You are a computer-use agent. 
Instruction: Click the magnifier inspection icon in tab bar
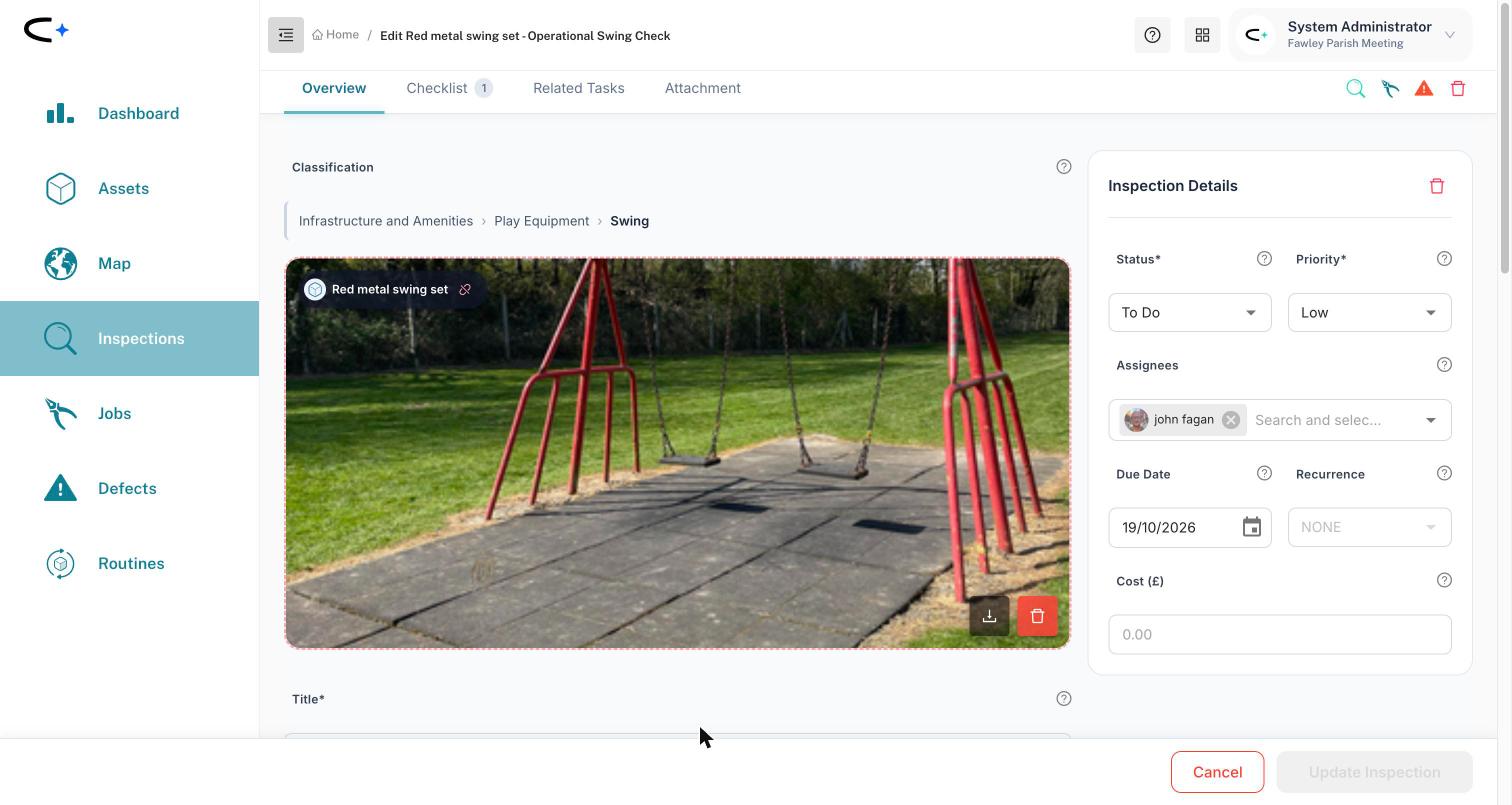1355,89
